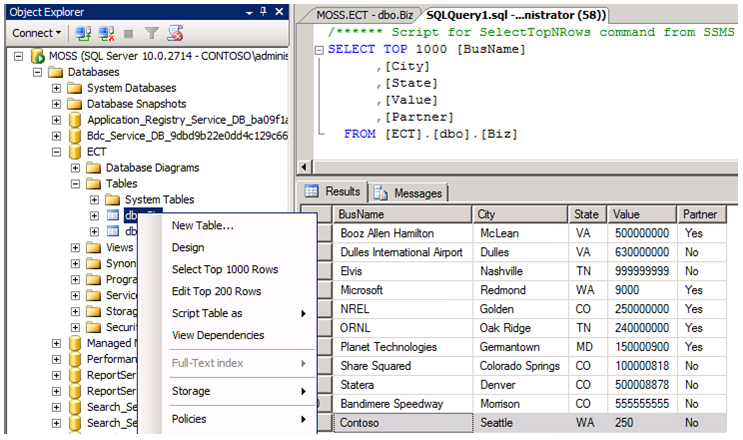Viewport: 743px width, 440px height.
Task: Collapse the SQL query code block
Action: point(318,49)
